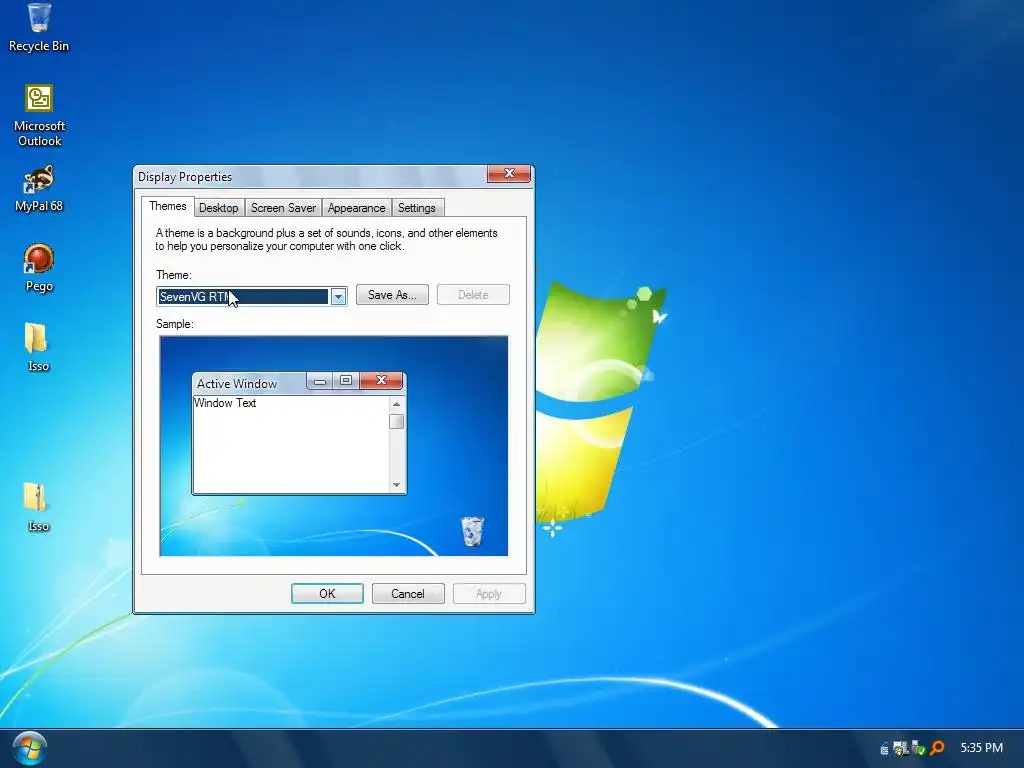Select the Microsoft Outlook desktop shortcut

39,116
